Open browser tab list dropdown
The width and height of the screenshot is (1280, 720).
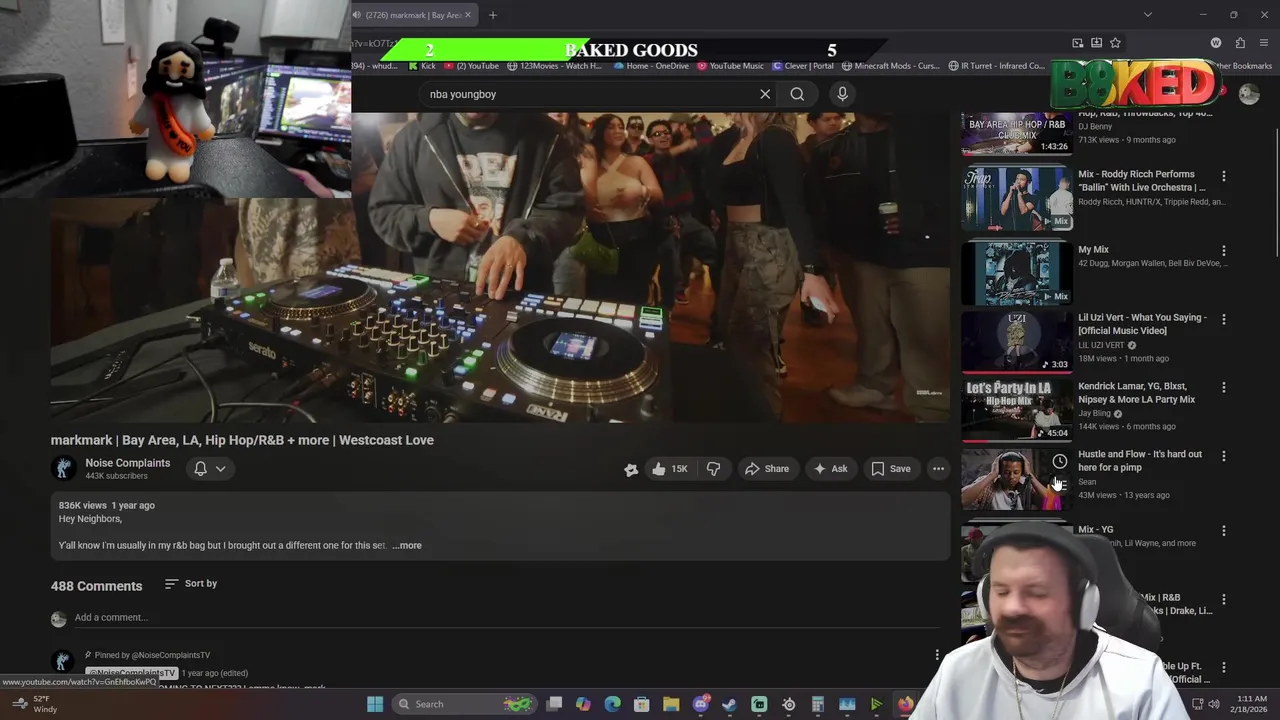tap(1147, 15)
